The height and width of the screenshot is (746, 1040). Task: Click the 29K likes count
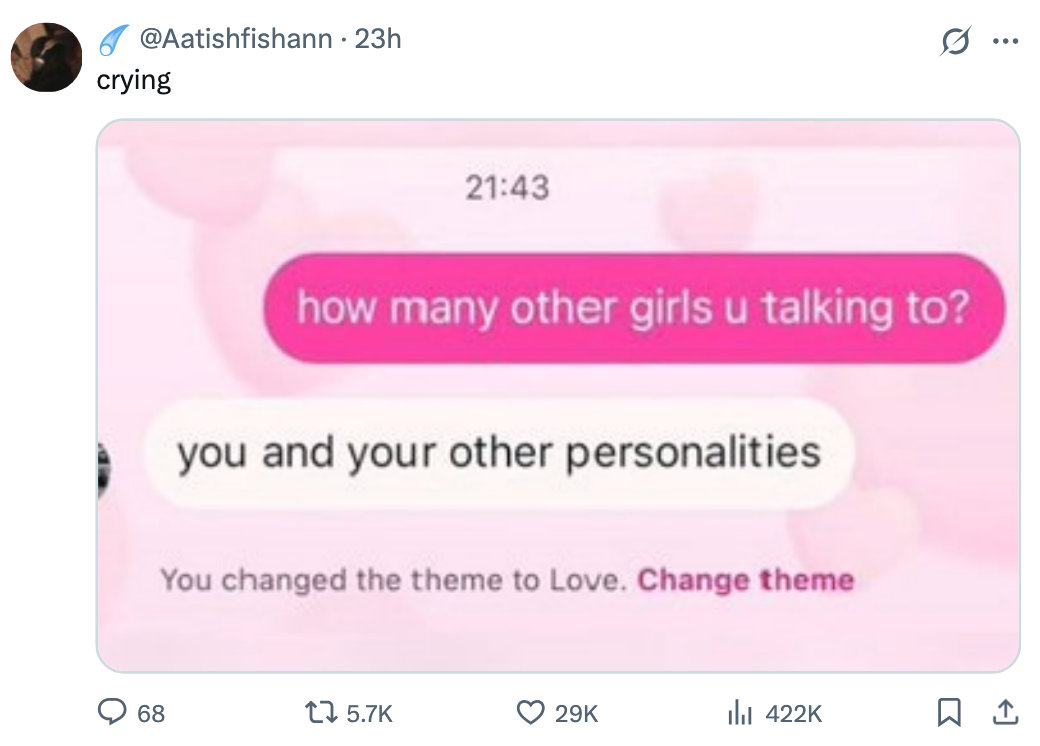pyautogui.click(x=576, y=713)
